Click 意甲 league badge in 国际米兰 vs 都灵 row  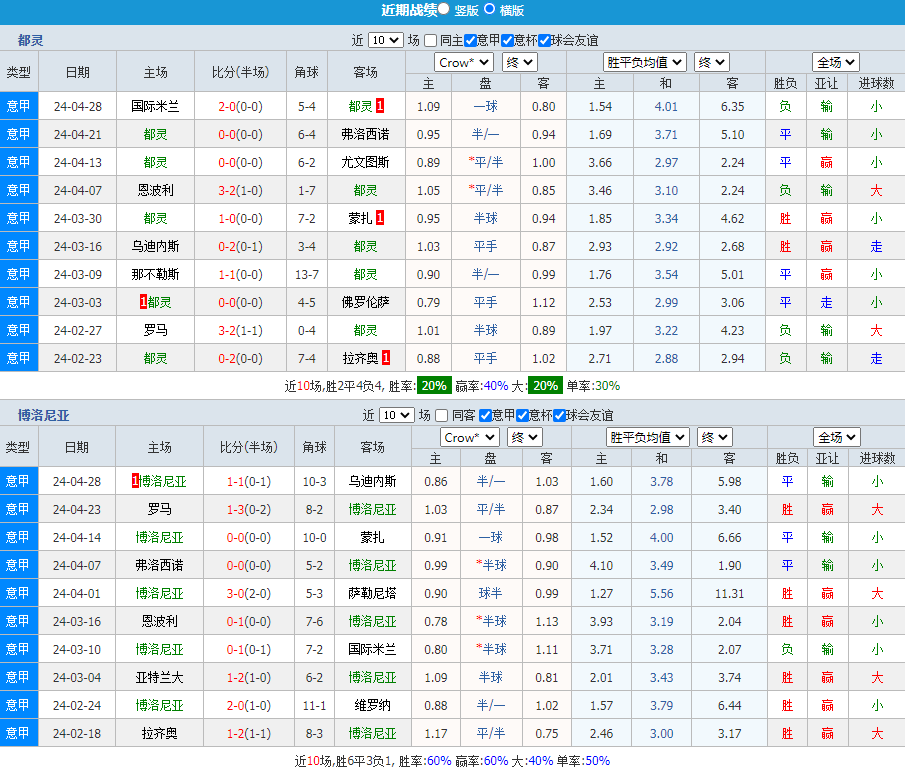(x=18, y=106)
